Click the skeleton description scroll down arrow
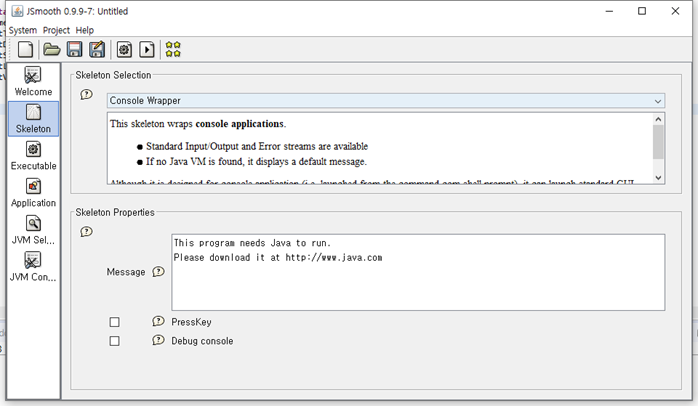The height and width of the screenshot is (406, 698). click(x=658, y=178)
